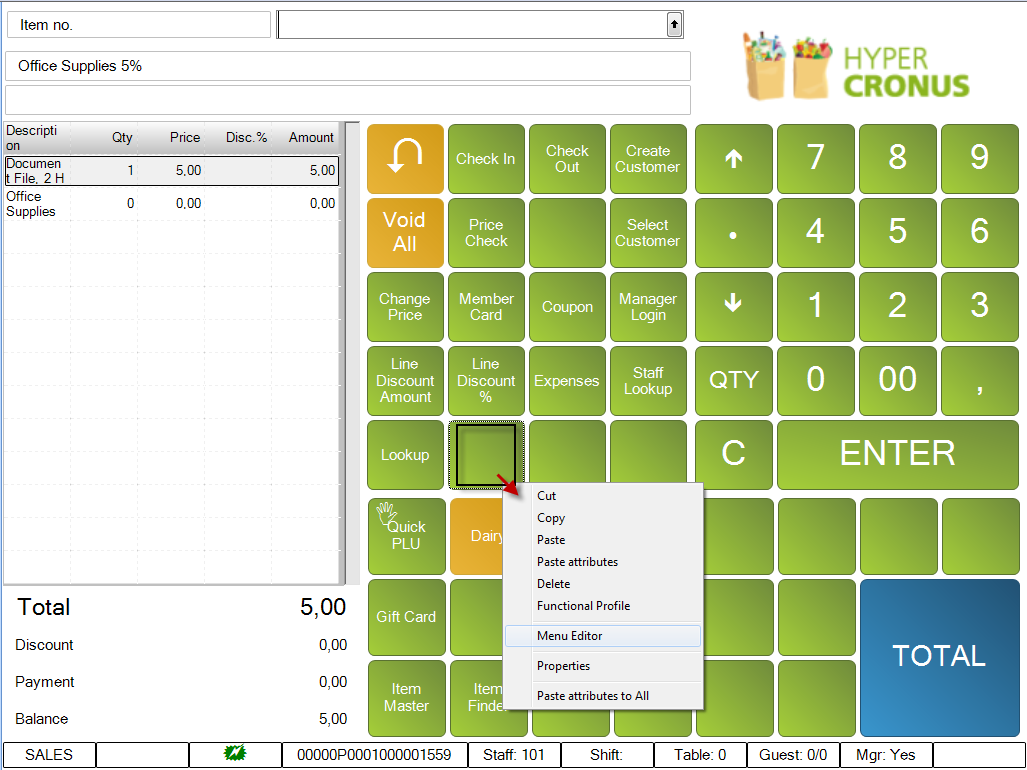
Task: Click the orange Dairy button
Action: (x=478, y=536)
